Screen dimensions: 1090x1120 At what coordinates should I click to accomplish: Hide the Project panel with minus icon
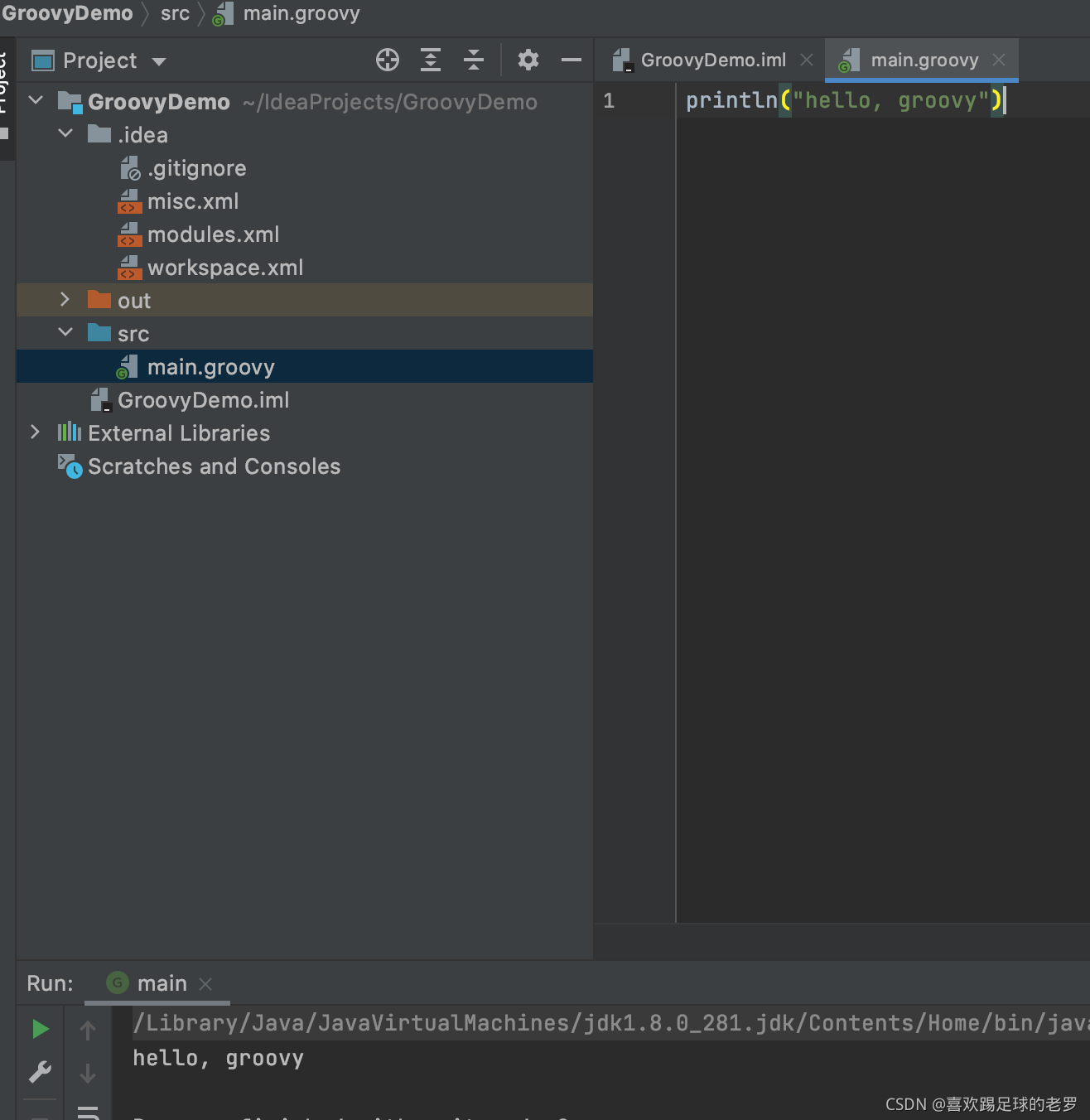572,60
